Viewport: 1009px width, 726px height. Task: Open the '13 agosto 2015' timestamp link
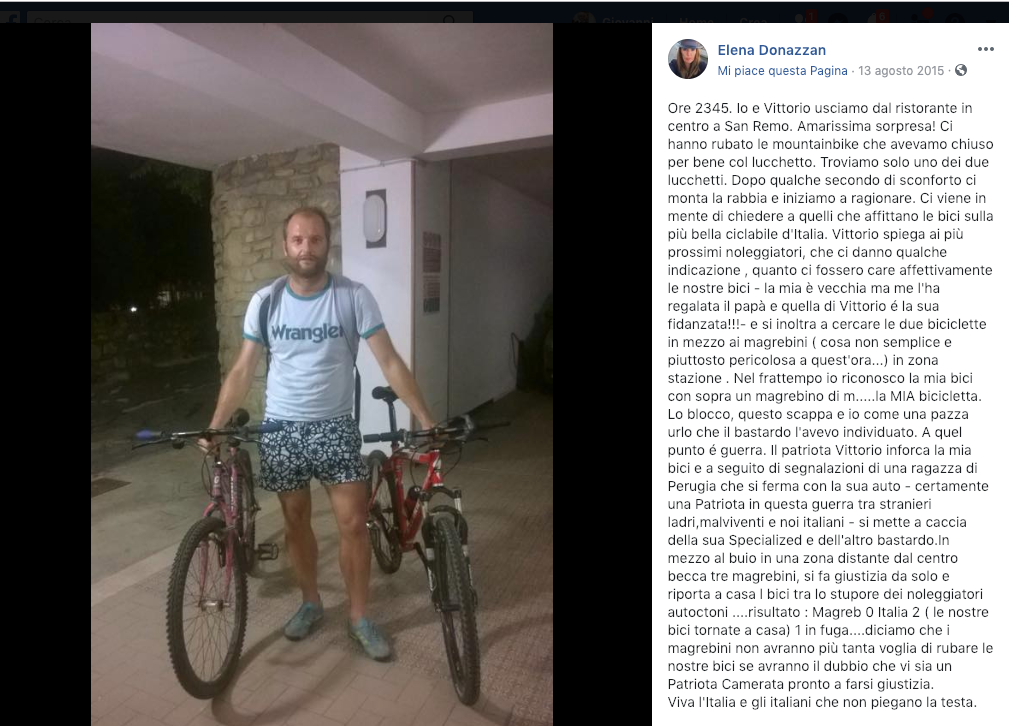point(901,71)
